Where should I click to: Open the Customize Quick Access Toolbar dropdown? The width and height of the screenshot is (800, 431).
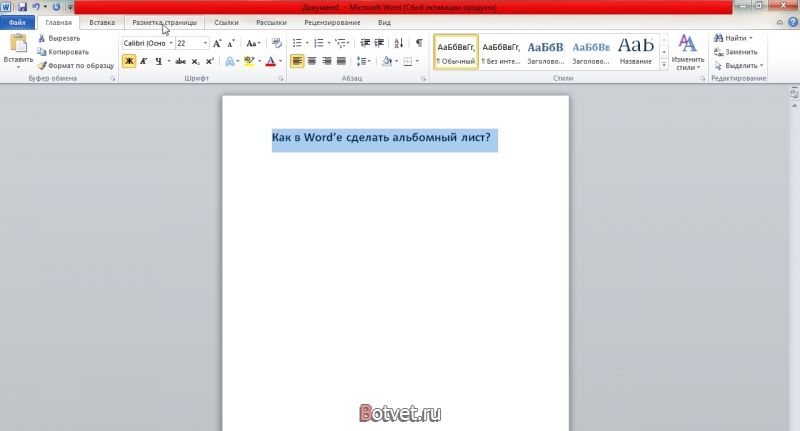point(70,8)
